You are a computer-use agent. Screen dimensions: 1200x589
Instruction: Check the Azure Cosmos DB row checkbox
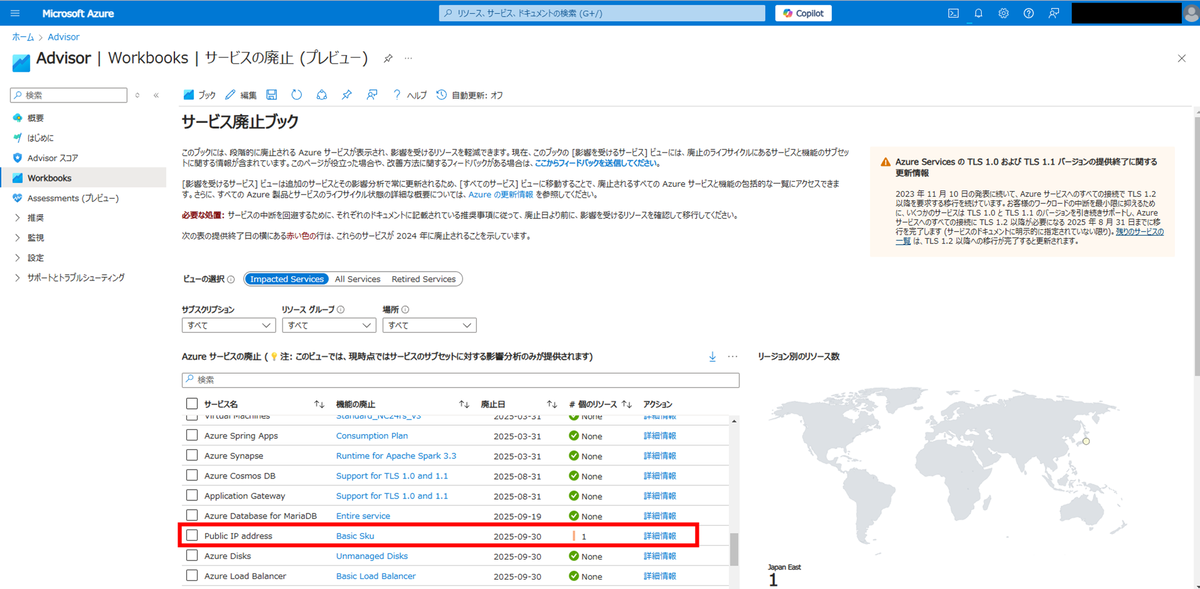(192, 476)
